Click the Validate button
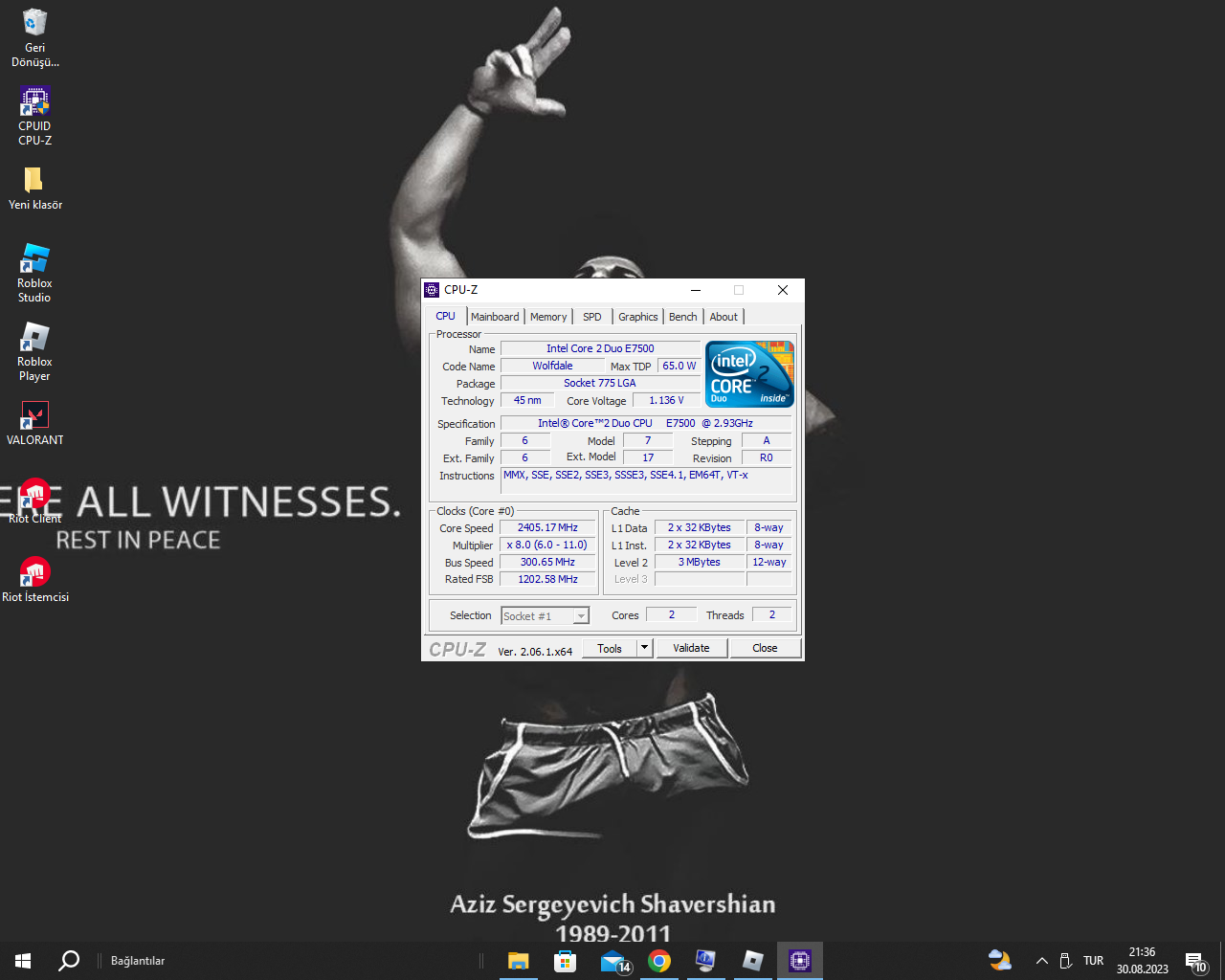 point(691,648)
